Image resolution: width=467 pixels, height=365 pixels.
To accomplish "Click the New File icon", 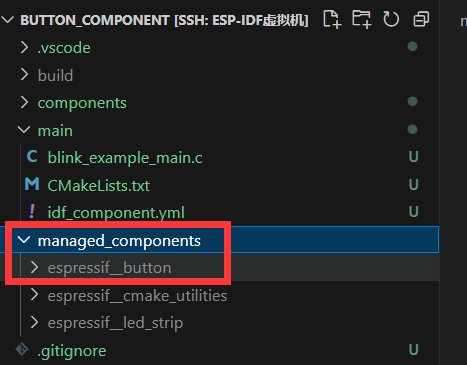I will pyautogui.click(x=332, y=19).
